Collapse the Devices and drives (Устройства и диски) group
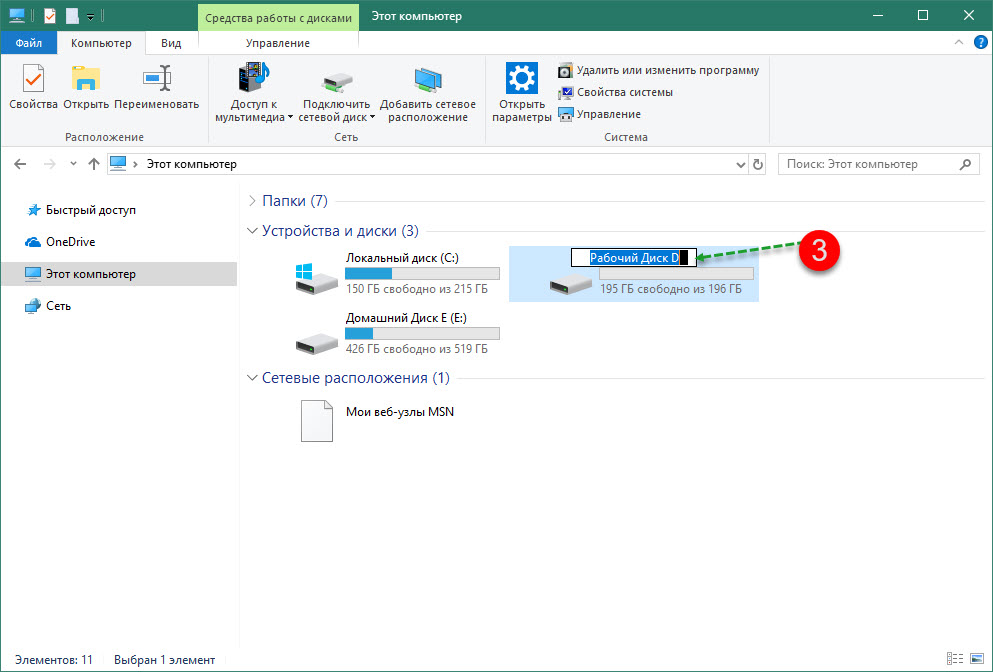Viewport: 993px width, 672px height. coord(252,231)
